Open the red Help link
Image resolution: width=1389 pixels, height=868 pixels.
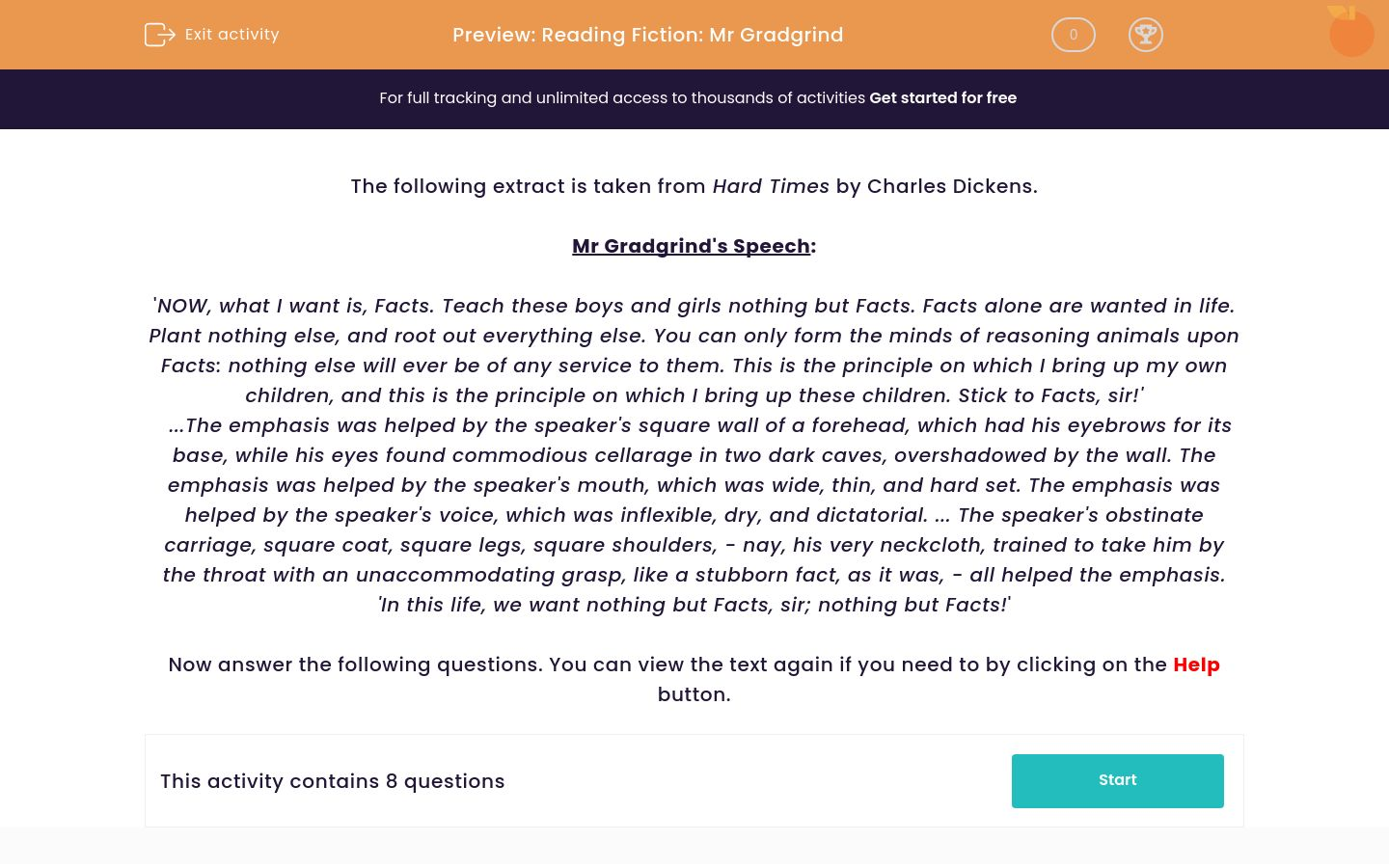click(1196, 665)
